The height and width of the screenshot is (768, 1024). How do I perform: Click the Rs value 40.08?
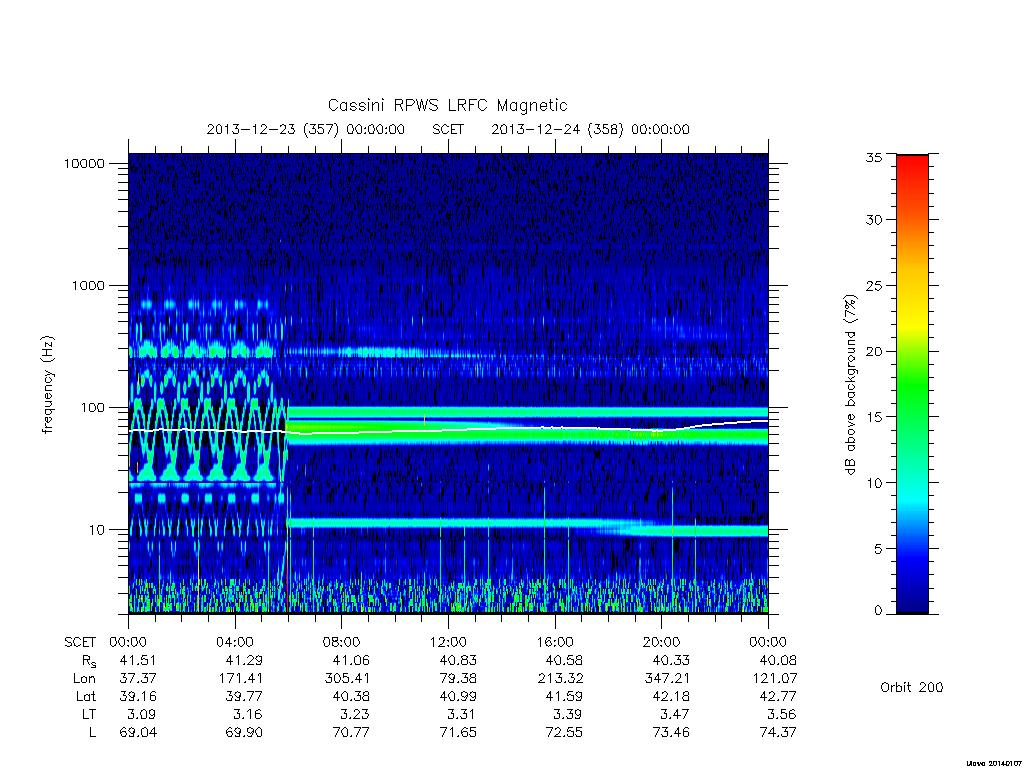pyautogui.click(x=778, y=660)
